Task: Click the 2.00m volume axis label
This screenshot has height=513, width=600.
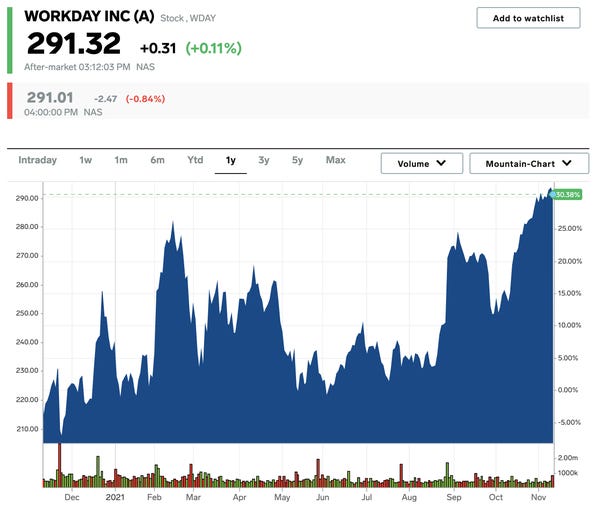Action: 568,458
